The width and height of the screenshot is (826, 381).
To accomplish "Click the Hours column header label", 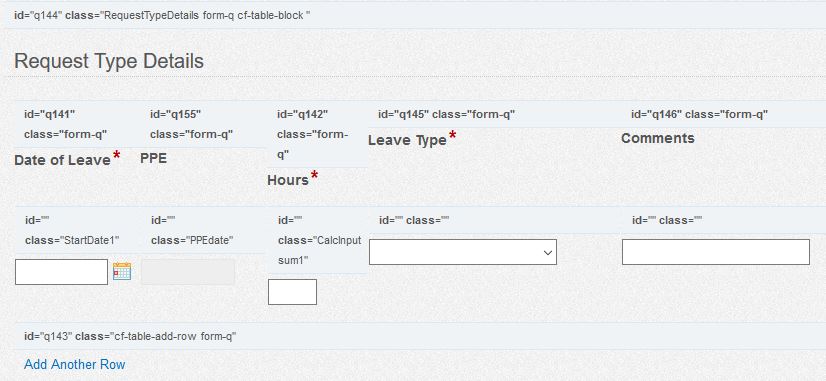I will [x=288, y=180].
